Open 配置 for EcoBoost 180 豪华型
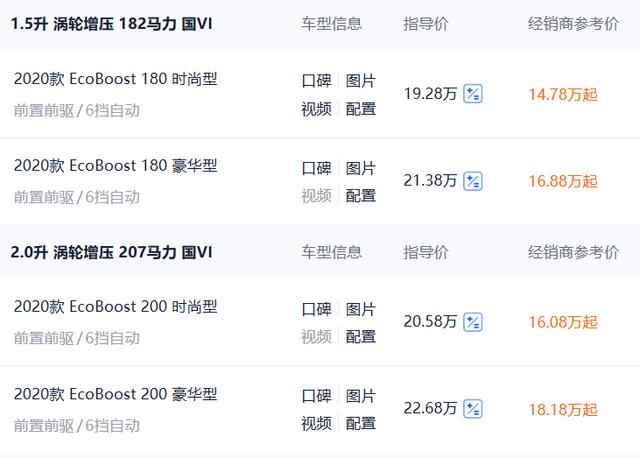The image size is (640, 458). coord(360,196)
